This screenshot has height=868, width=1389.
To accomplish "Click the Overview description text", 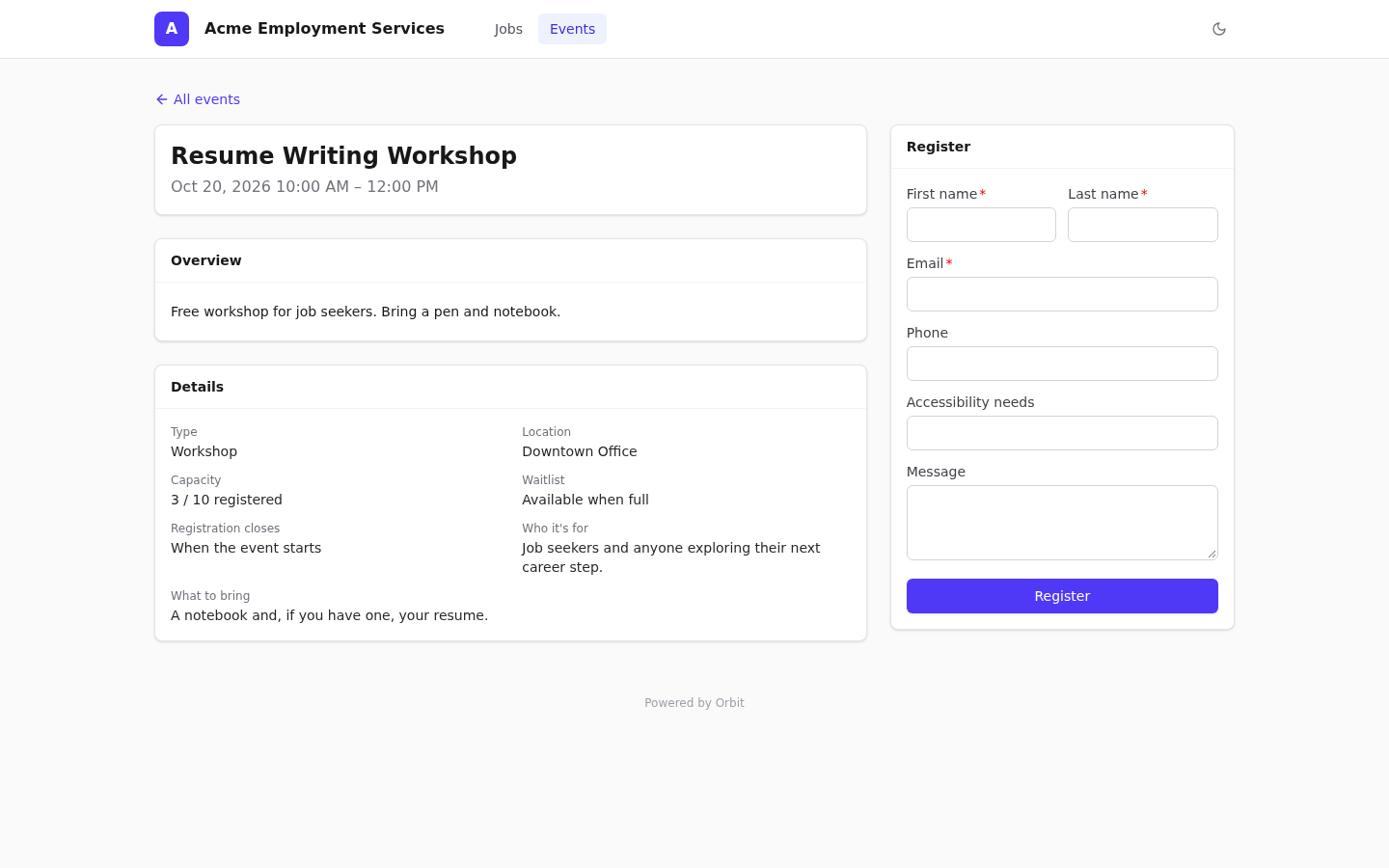I will point(366,312).
